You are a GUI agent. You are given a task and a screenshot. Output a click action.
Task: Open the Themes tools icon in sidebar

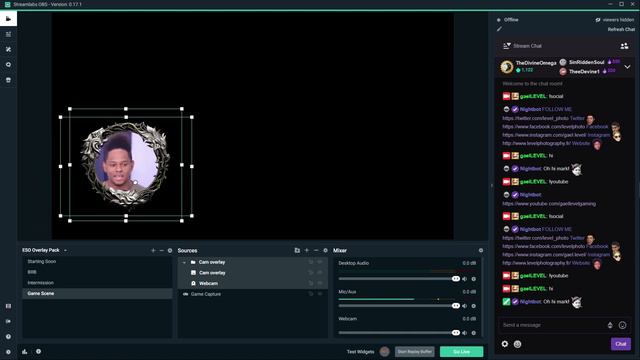(x=8, y=49)
